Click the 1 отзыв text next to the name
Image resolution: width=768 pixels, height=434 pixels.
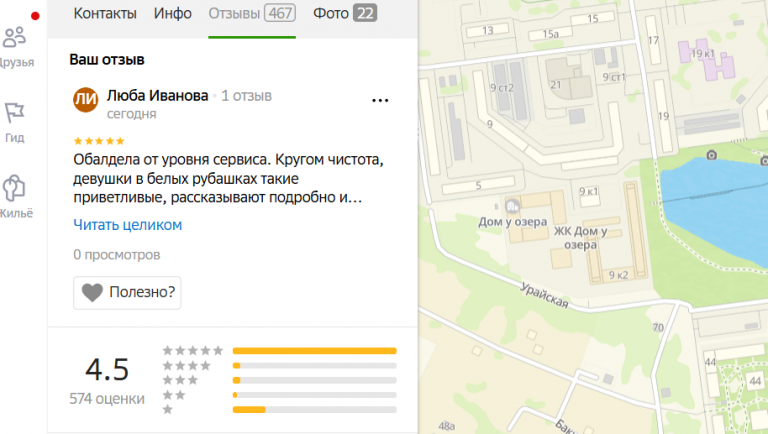click(x=246, y=96)
